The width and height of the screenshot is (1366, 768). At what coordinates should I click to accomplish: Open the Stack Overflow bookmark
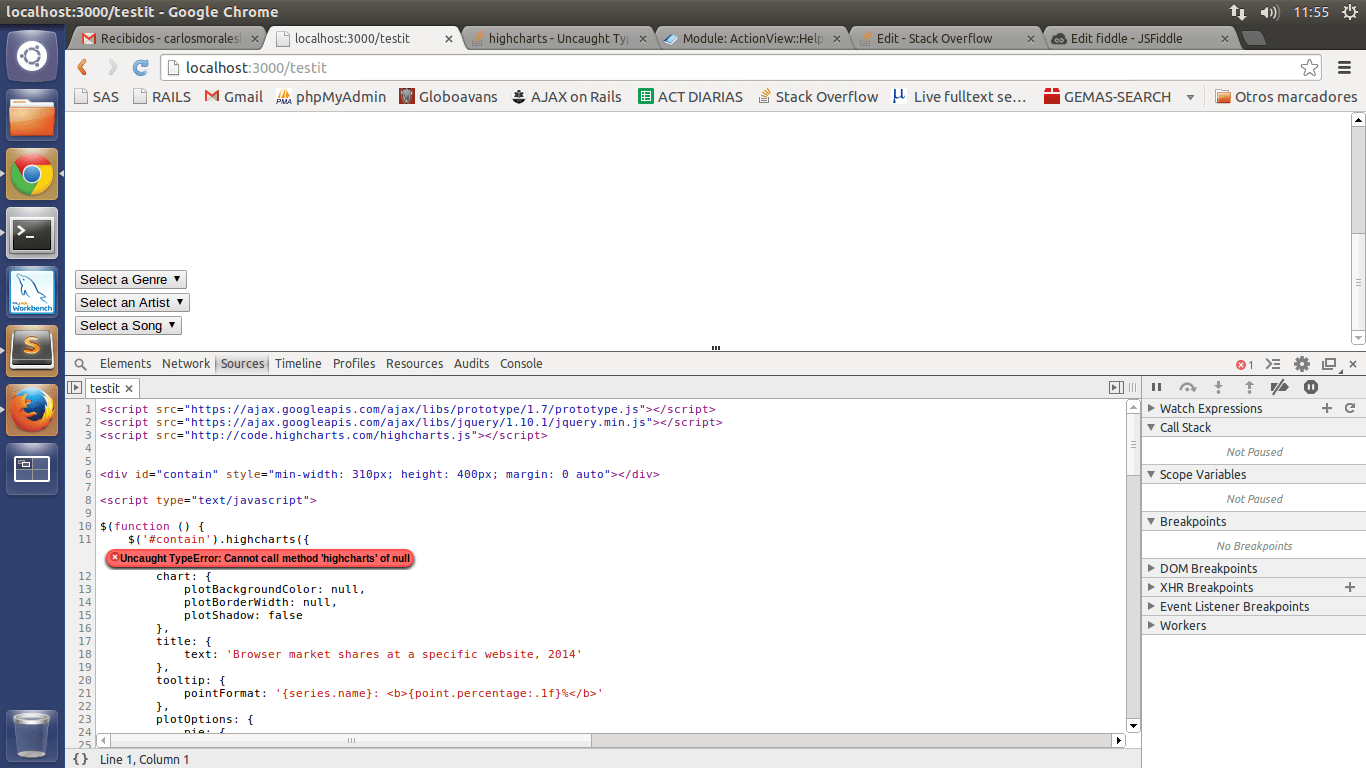(x=817, y=97)
